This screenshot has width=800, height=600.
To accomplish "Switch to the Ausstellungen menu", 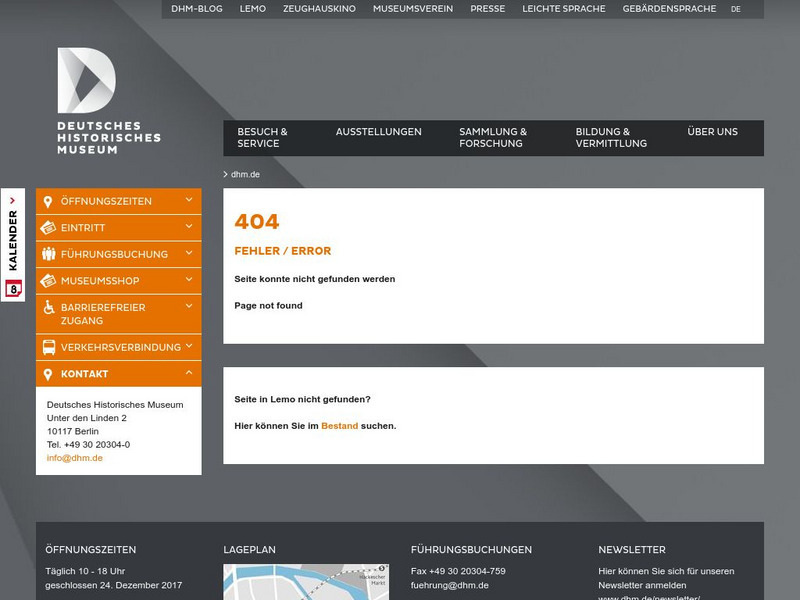I will pos(380,130).
